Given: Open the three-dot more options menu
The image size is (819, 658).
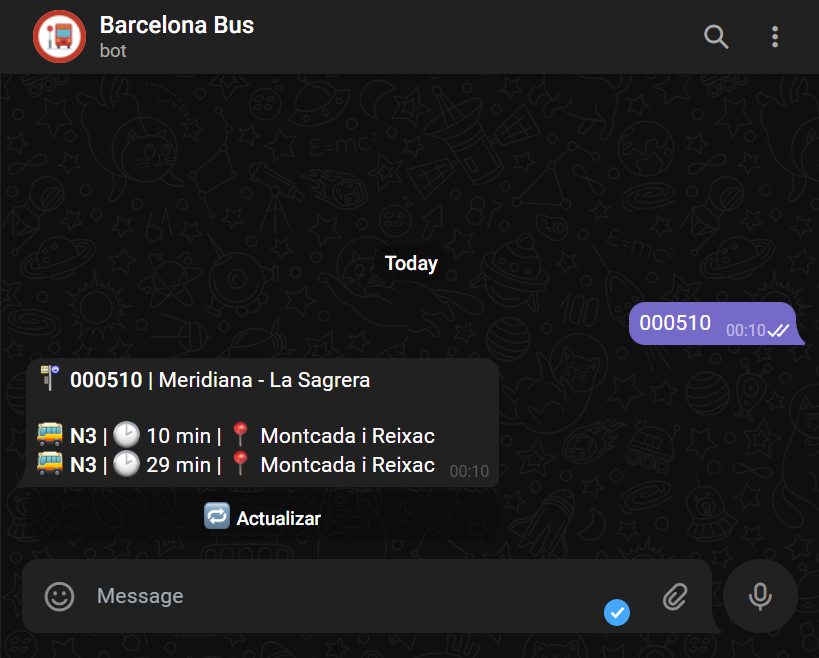Looking at the screenshot, I should [774, 37].
